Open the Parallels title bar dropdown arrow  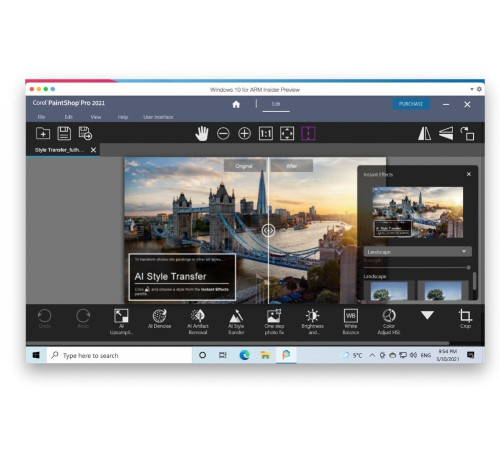coord(472,89)
